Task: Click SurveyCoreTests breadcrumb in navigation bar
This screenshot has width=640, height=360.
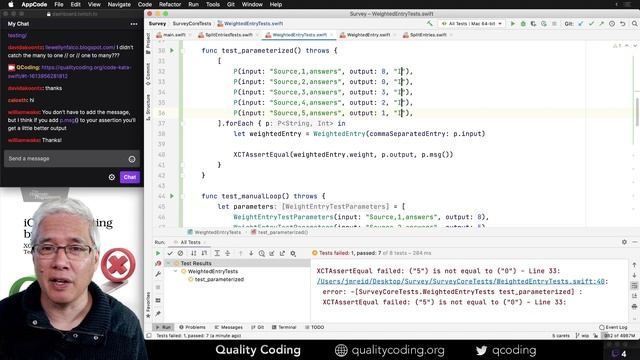Action: tap(192, 24)
